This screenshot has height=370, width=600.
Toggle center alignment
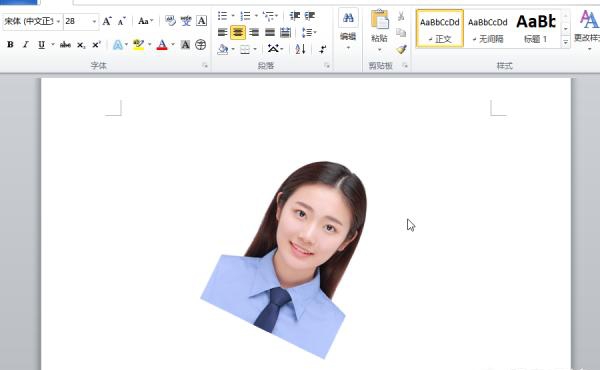pyautogui.click(x=238, y=32)
